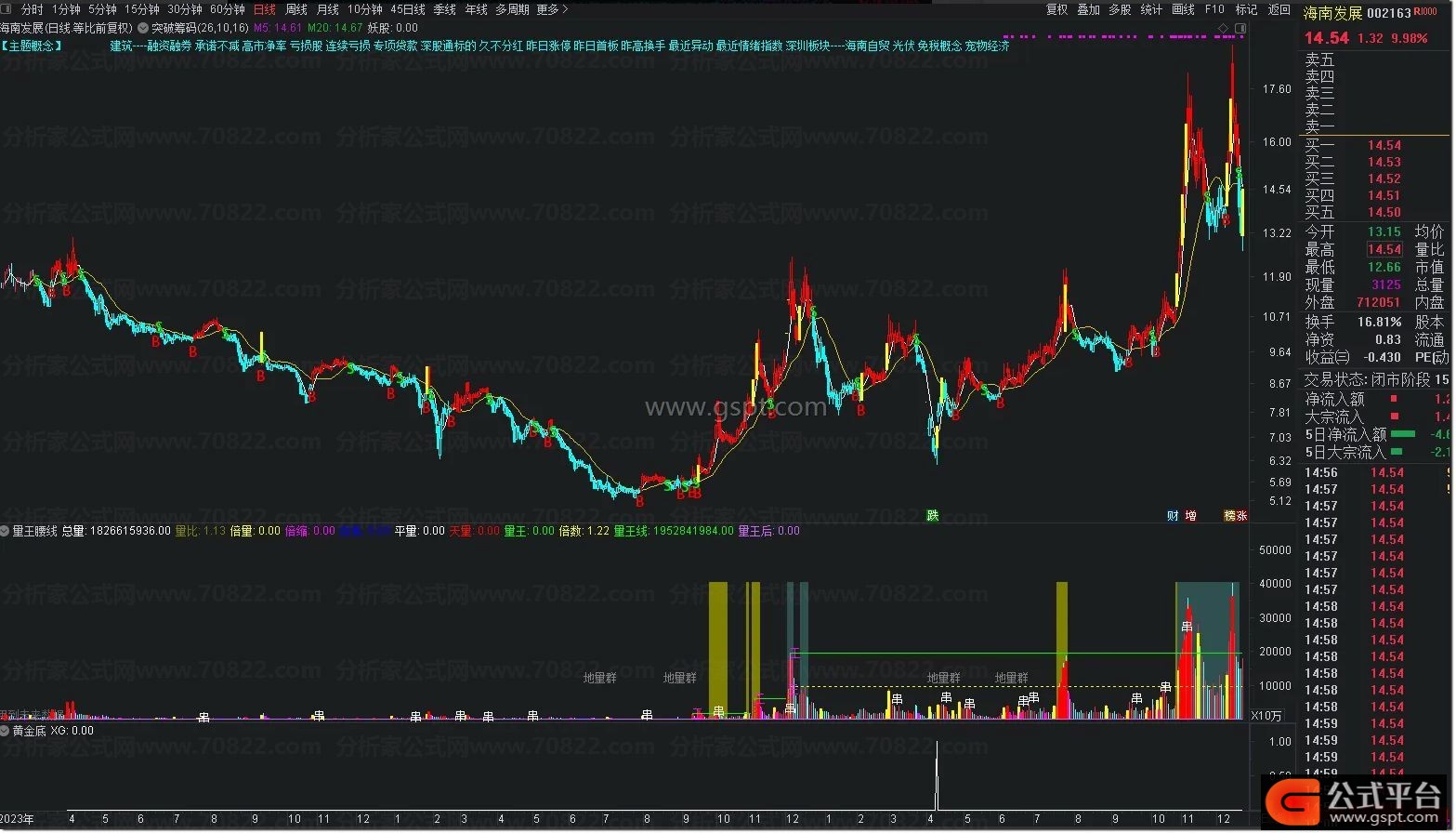Screen dimensions: 1456x833
Task: Click the 榜涨 tag icon
Action: point(1235,516)
